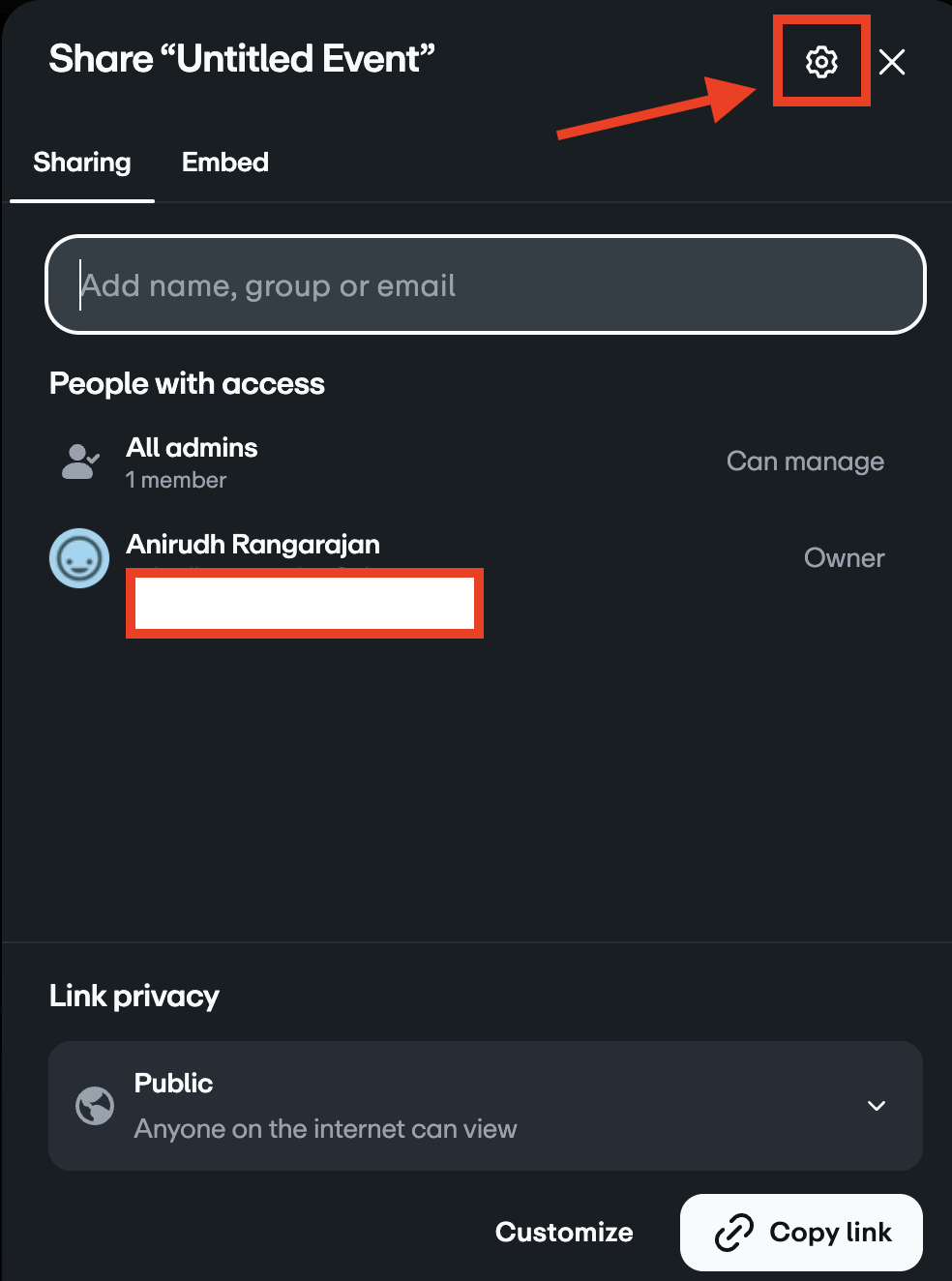This screenshot has height=1281, width=952.
Task: Click the Anyone on the internet can view text
Action: (x=325, y=1129)
